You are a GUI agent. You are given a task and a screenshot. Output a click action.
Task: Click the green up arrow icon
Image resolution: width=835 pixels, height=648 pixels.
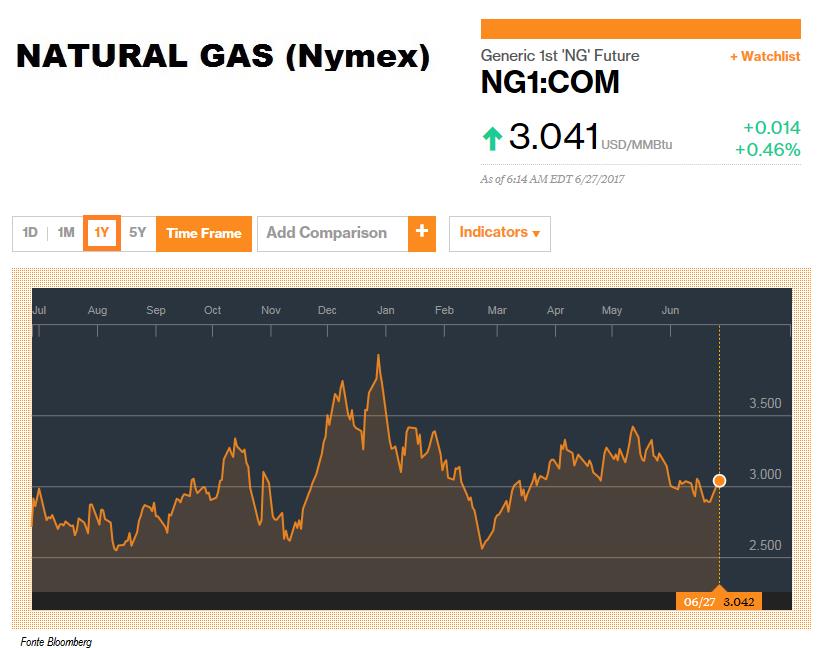point(492,138)
